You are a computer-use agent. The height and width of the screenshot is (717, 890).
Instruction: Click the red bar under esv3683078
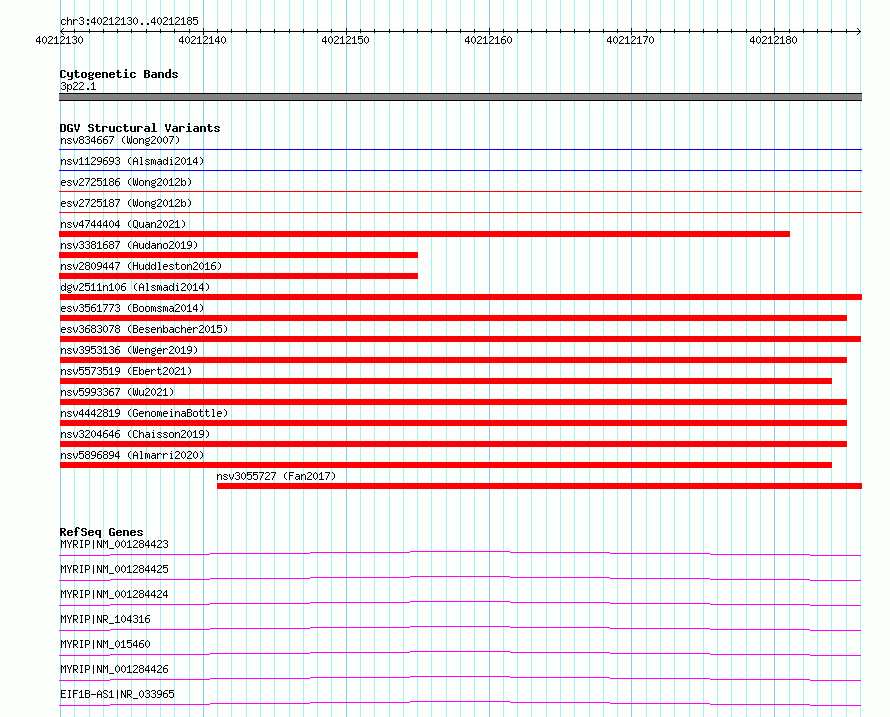pos(460,339)
